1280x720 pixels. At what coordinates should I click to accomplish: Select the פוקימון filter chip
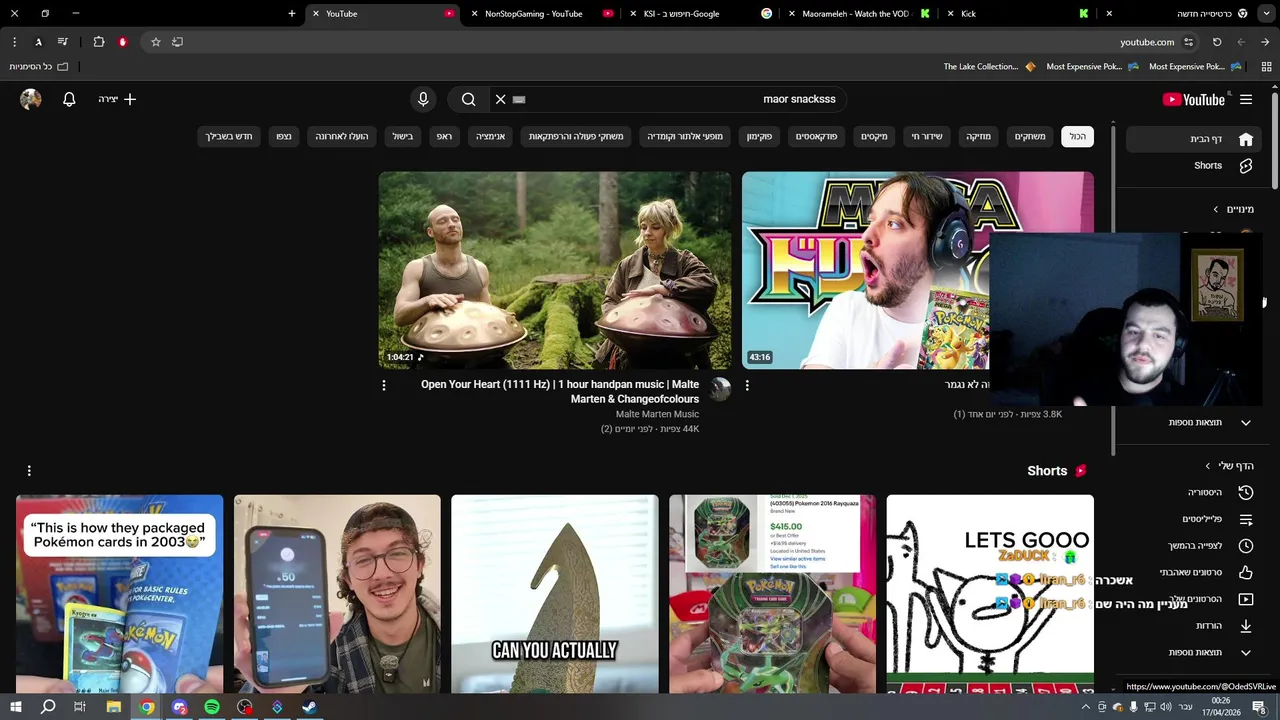tap(759, 136)
